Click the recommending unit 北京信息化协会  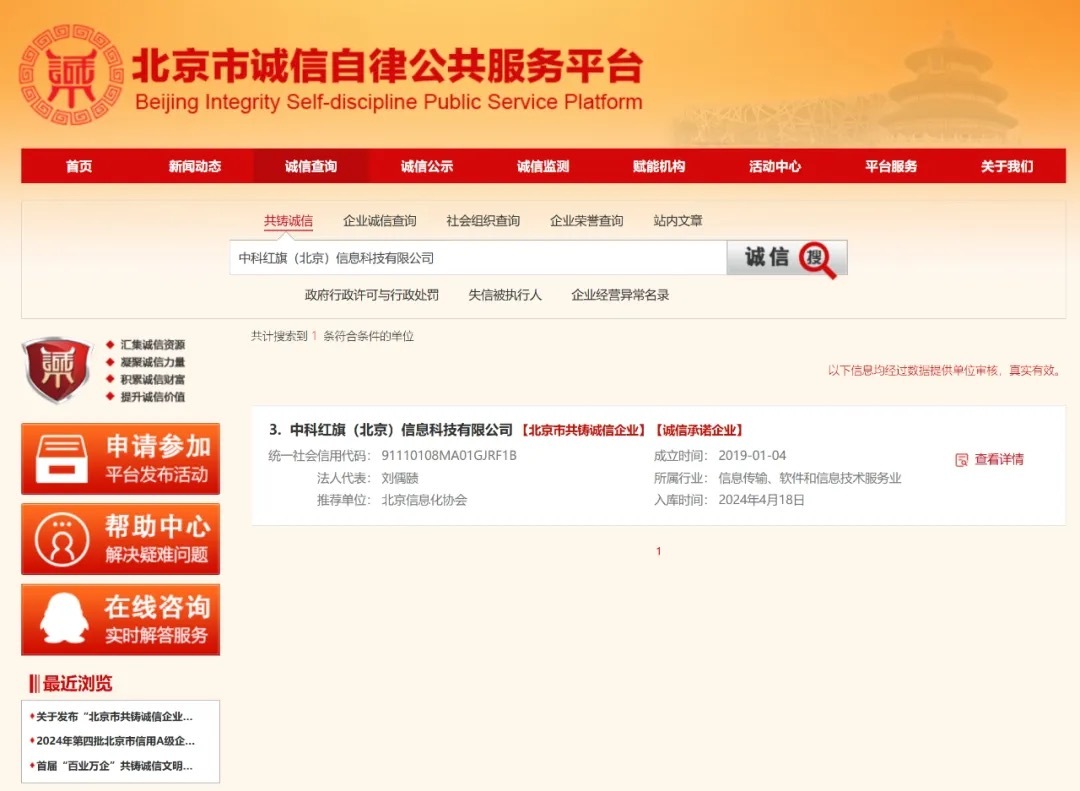pyautogui.click(x=424, y=500)
